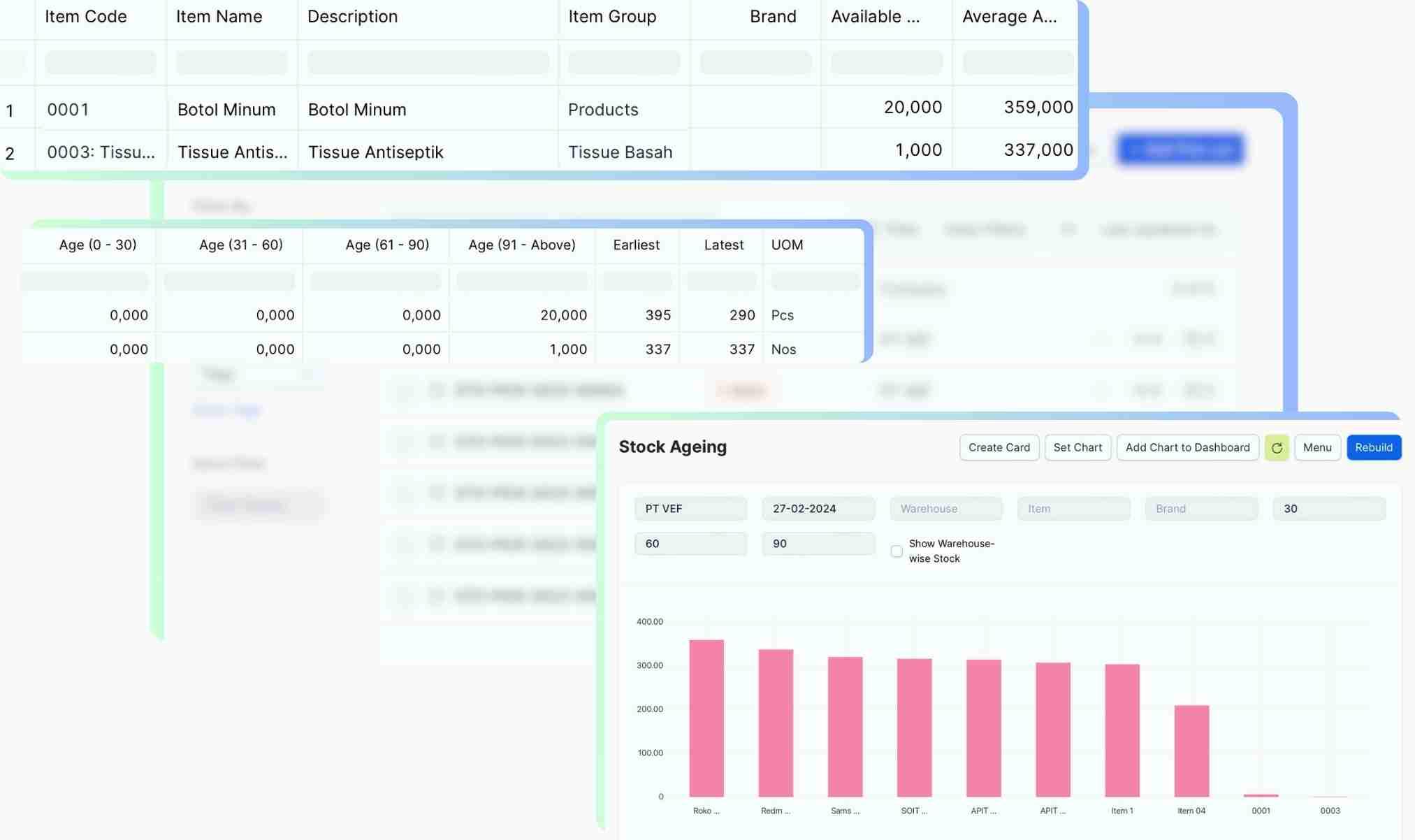1415x840 pixels.
Task: Click the Item 04 chart bar
Action: coord(1191,751)
